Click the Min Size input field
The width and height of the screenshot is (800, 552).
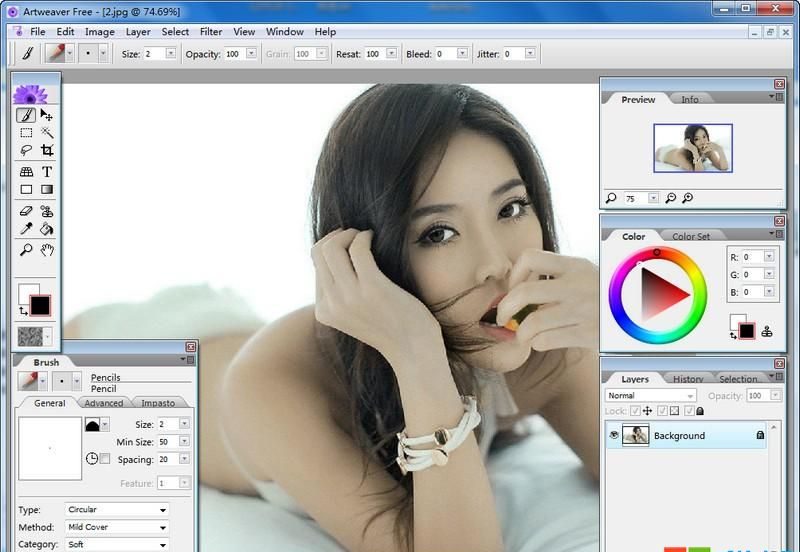click(x=168, y=442)
